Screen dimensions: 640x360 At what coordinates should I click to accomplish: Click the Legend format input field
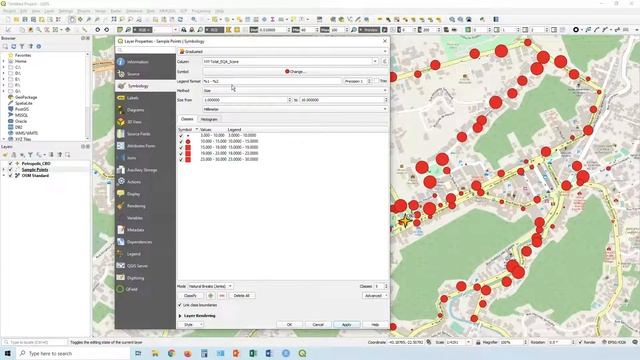[x=271, y=81]
